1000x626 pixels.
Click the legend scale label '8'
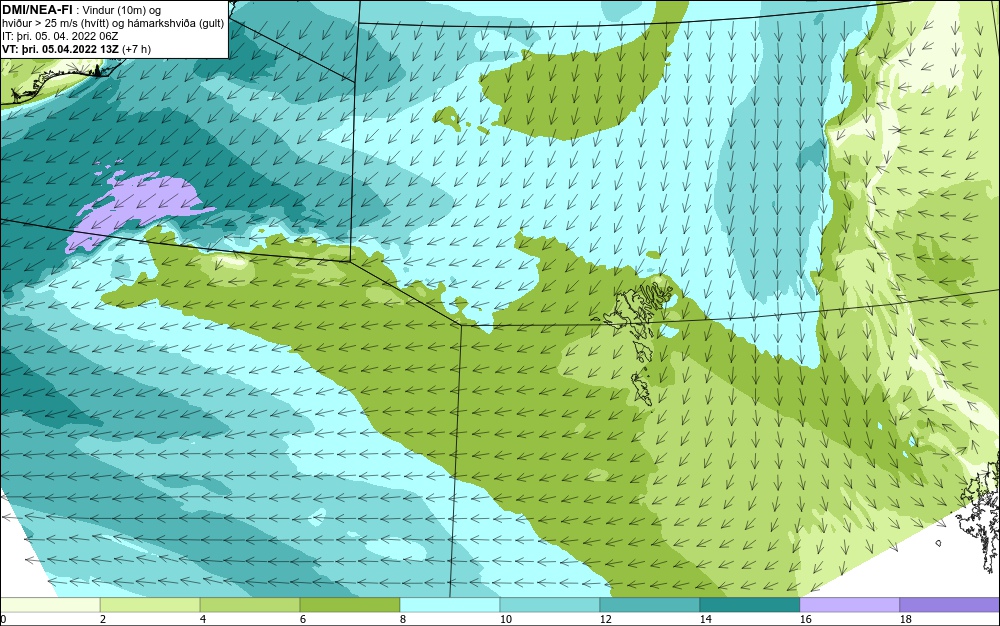coord(402,619)
